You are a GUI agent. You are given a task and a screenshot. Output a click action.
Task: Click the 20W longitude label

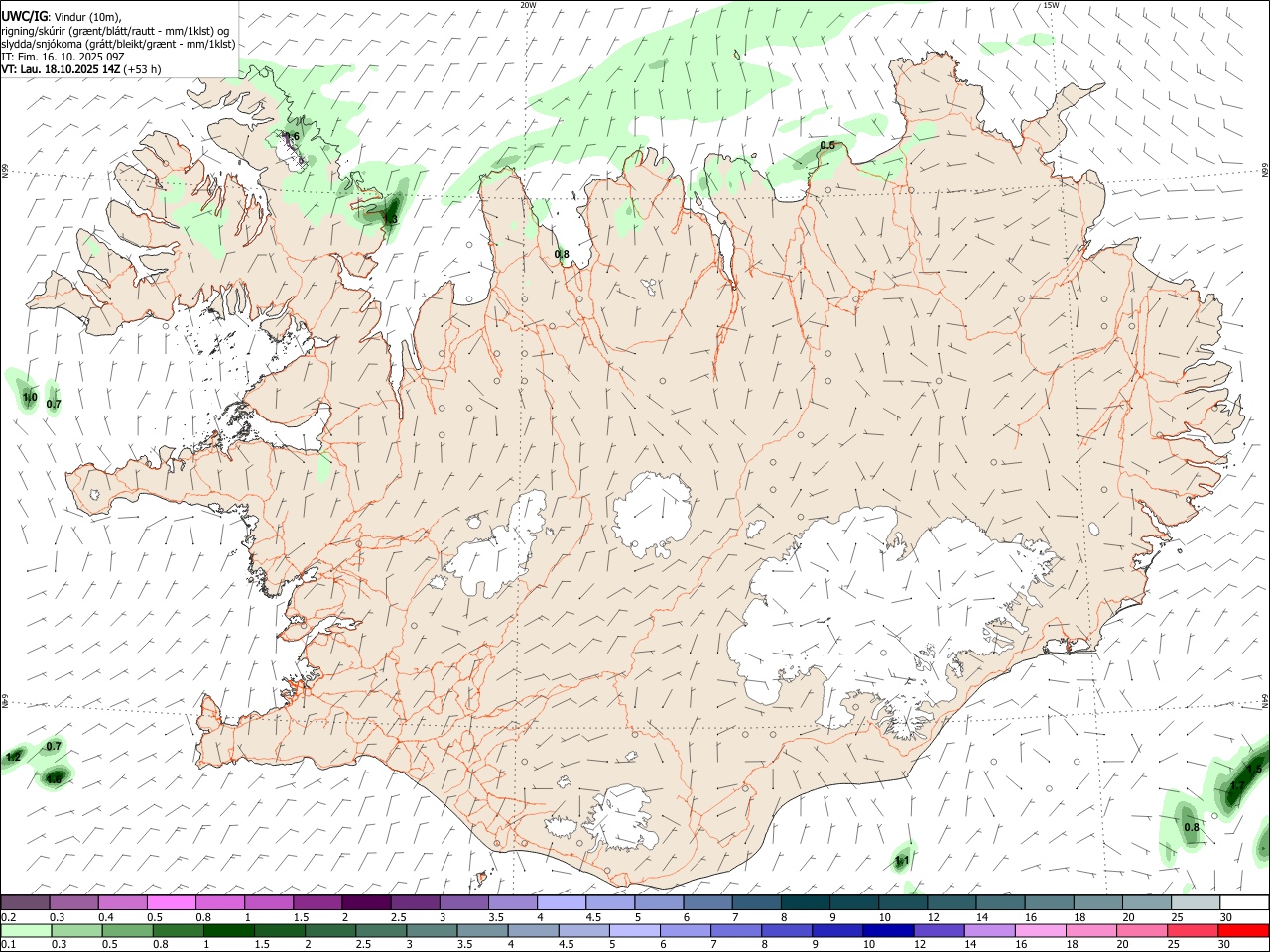(x=528, y=5)
